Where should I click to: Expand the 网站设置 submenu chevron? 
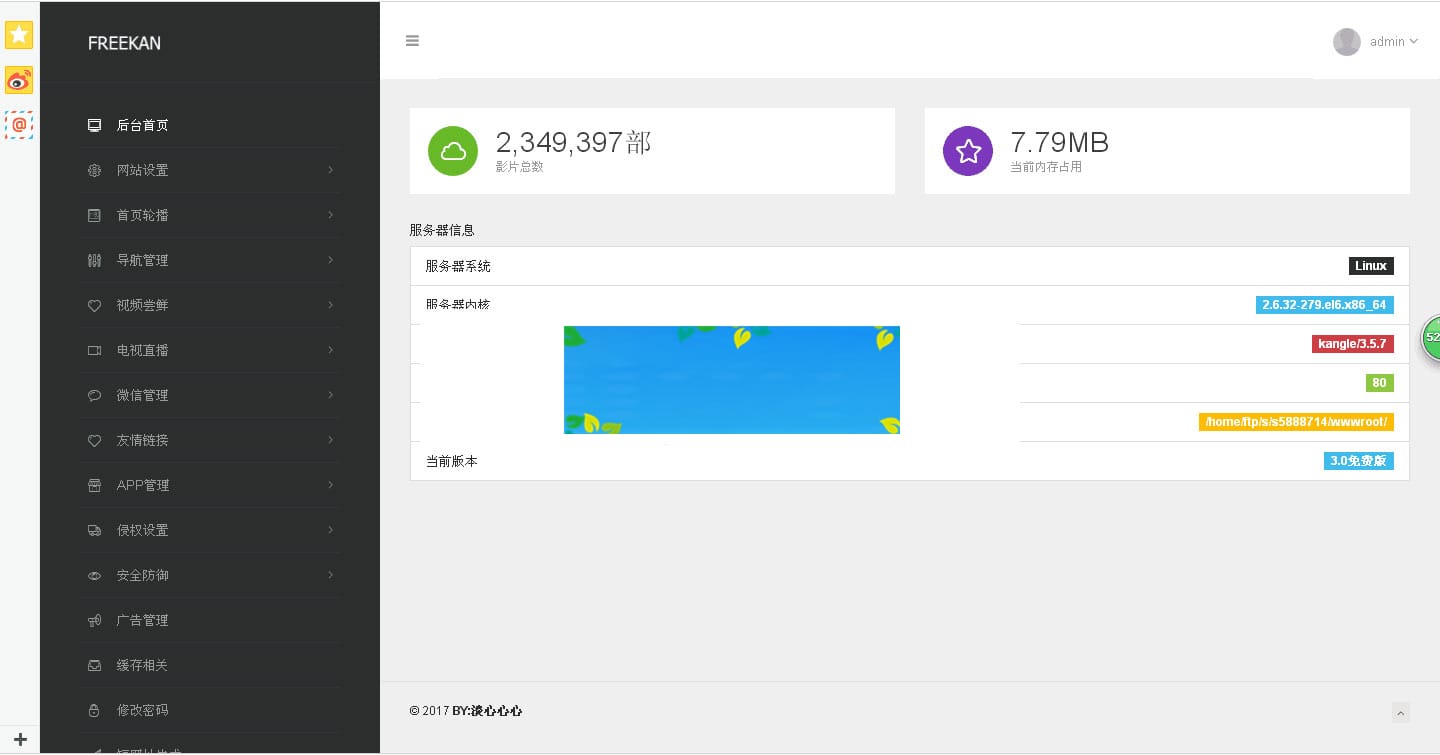330,170
